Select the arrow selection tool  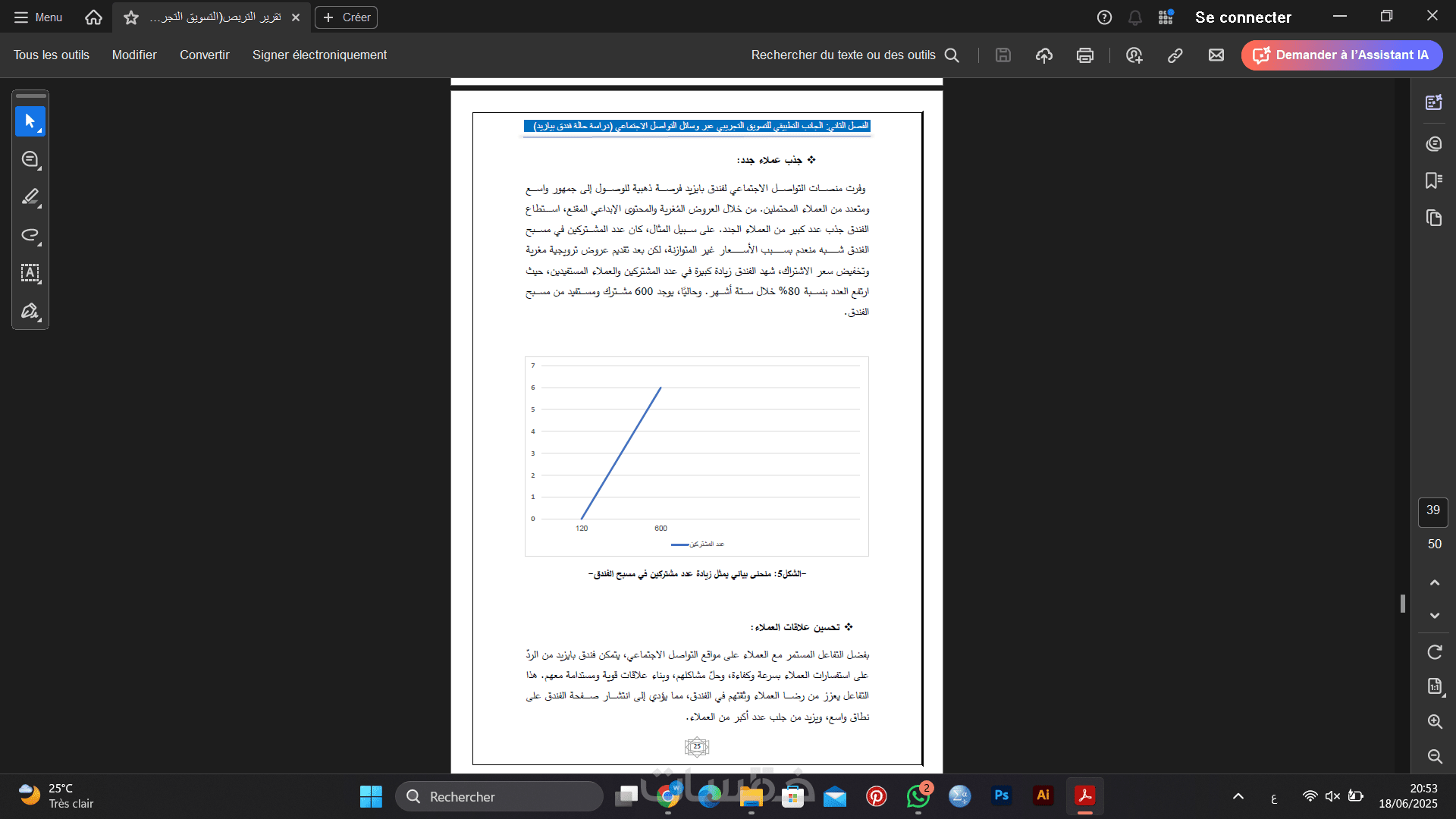tap(30, 121)
